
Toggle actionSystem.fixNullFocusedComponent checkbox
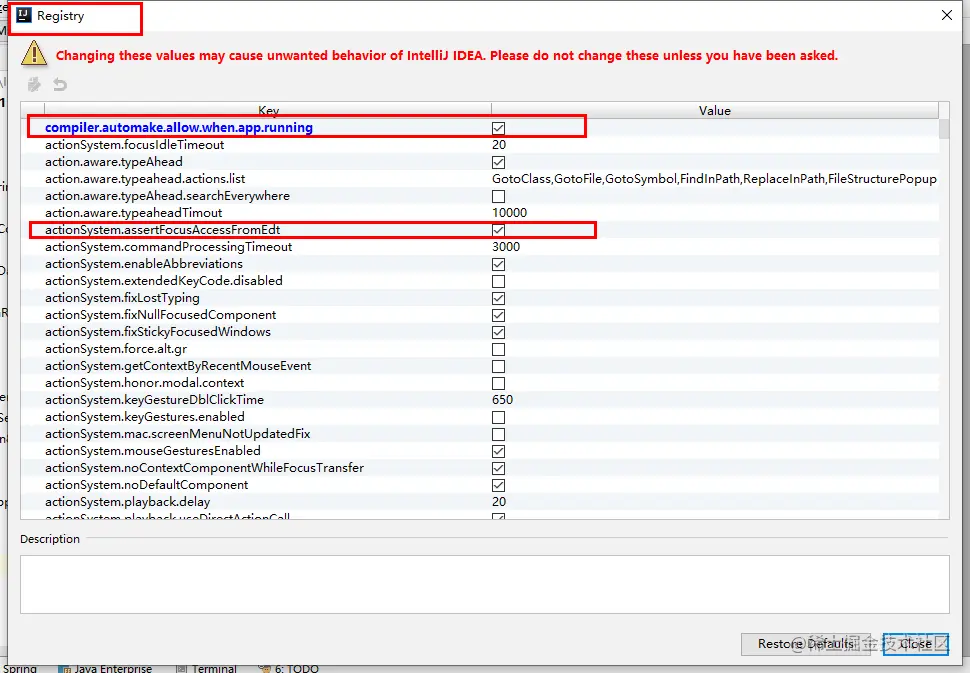pyautogui.click(x=499, y=315)
